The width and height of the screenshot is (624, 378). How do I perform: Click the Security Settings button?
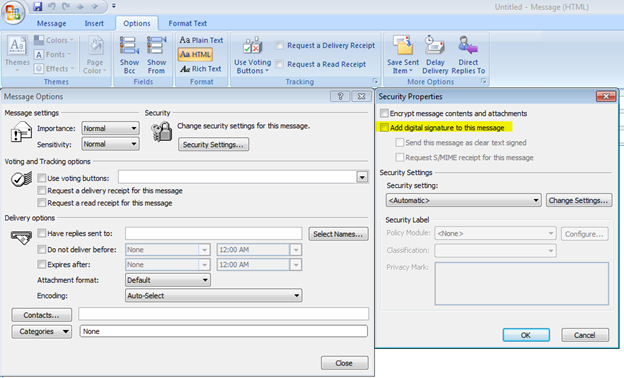tap(213, 144)
